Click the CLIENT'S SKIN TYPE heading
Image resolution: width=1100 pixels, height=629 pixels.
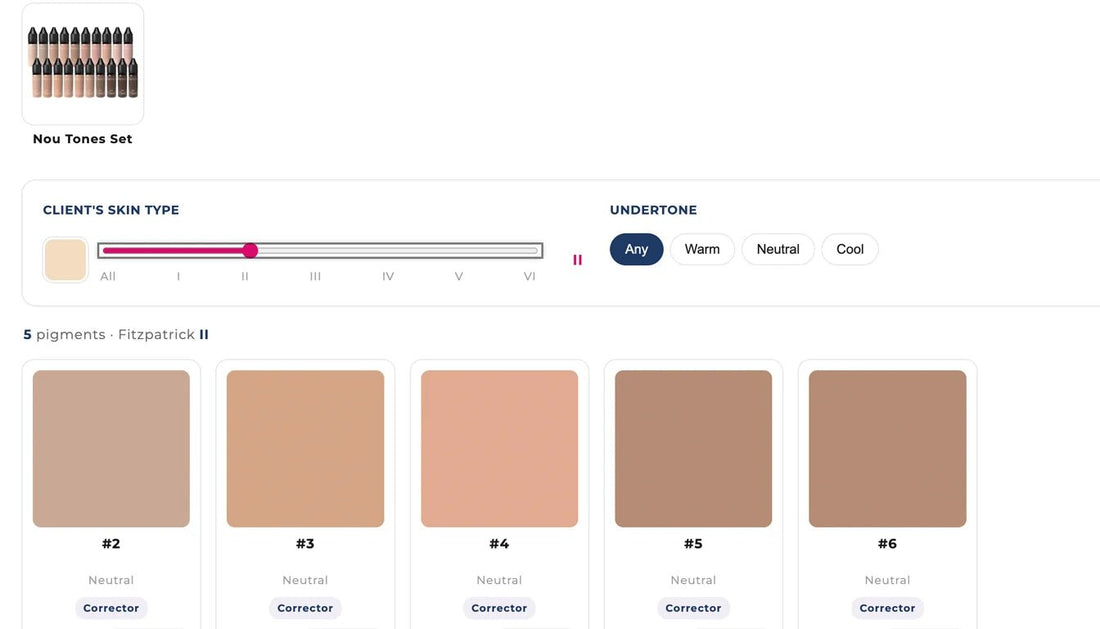[x=111, y=210]
